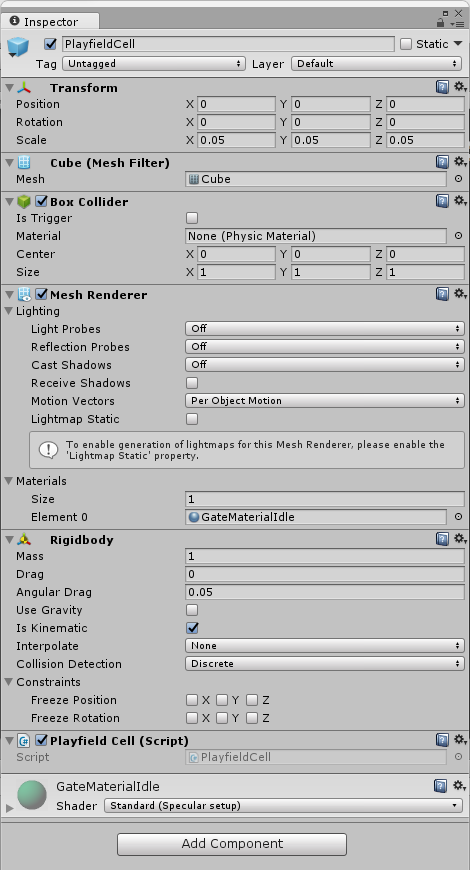
Task: Open the Playfield Cell script gear menu
Action: [x=460, y=740]
